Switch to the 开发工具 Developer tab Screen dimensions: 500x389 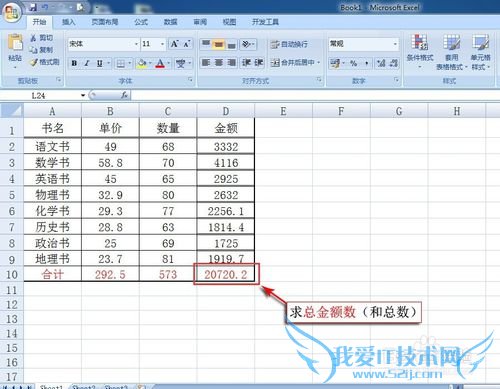[265, 22]
